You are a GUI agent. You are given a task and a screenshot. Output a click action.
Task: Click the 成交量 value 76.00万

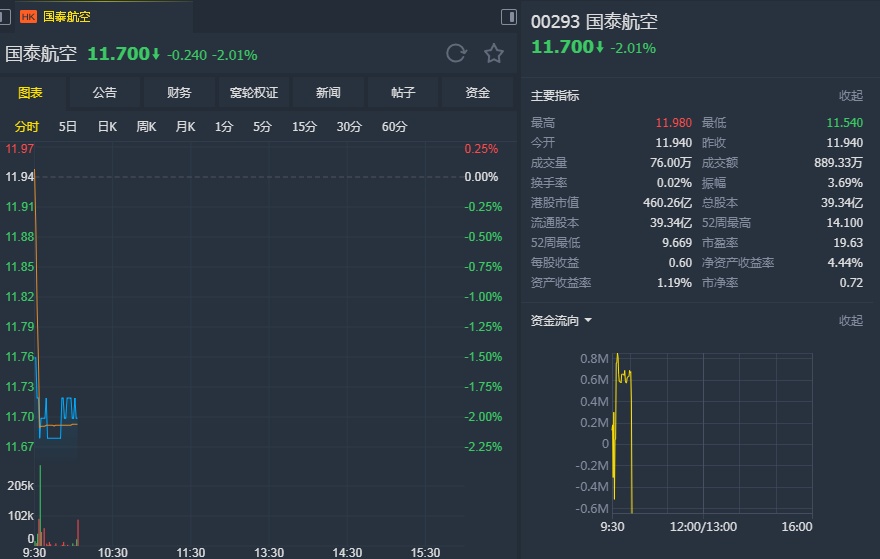click(x=671, y=163)
